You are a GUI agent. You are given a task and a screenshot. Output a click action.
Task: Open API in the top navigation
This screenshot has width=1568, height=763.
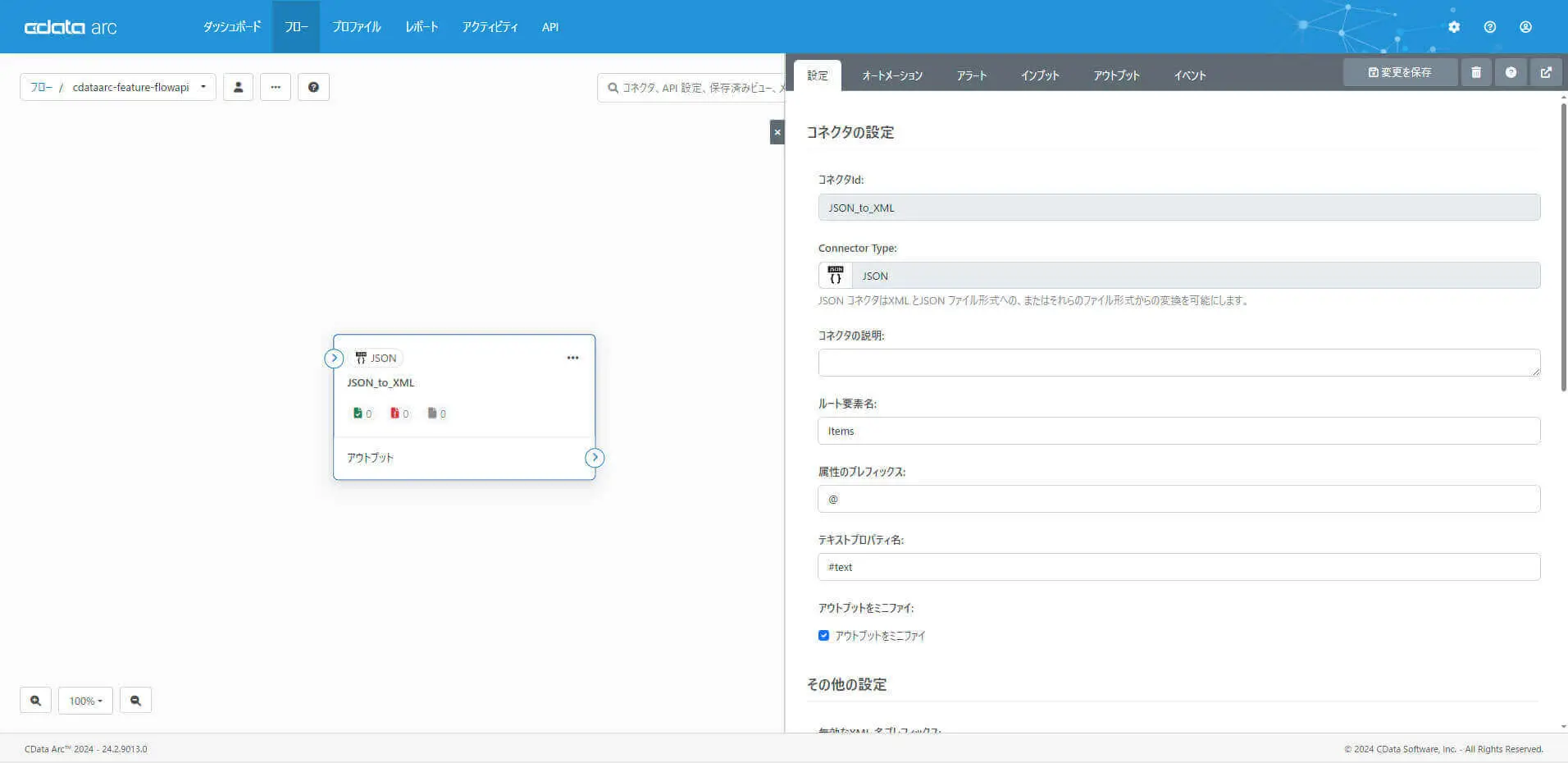pyautogui.click(x=550, y=27)
